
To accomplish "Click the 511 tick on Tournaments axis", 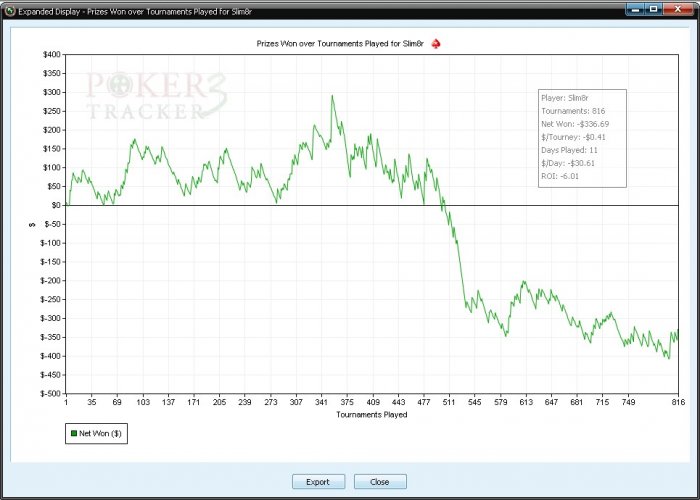I will [449, 402].
